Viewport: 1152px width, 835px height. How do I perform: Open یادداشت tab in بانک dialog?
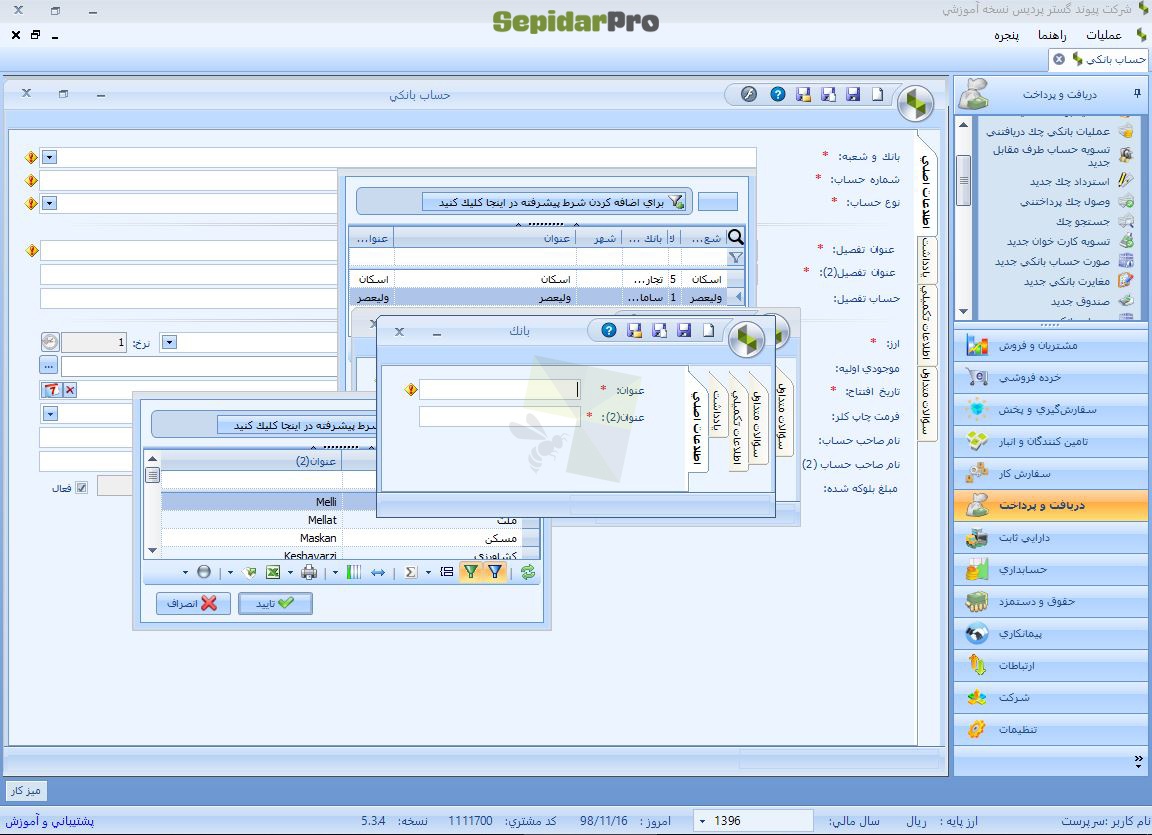click(718, 412)
